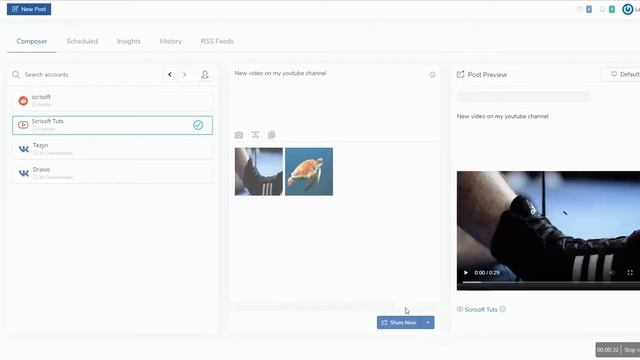
Task: Click the Scrisoft Tuts link under preview
Action: (481, 309)
